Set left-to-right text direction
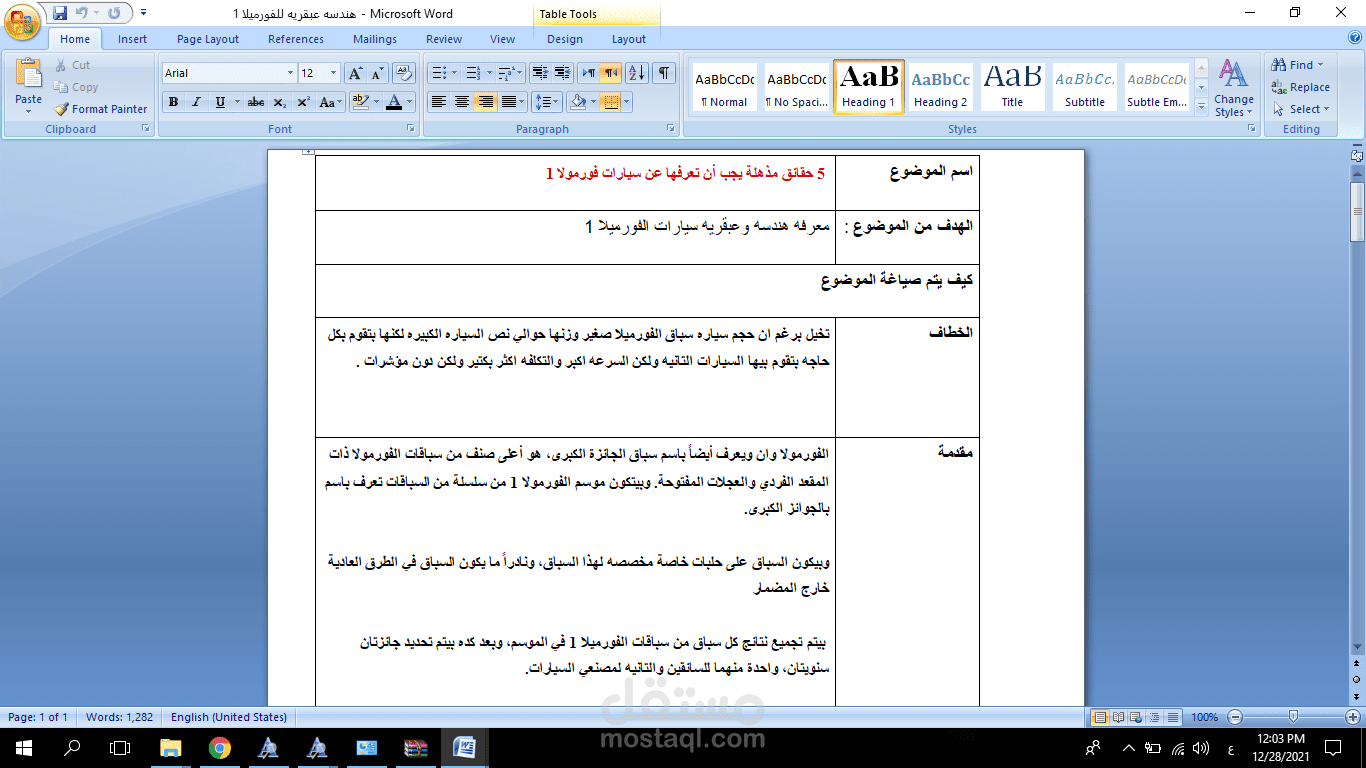 pos(589,73)
